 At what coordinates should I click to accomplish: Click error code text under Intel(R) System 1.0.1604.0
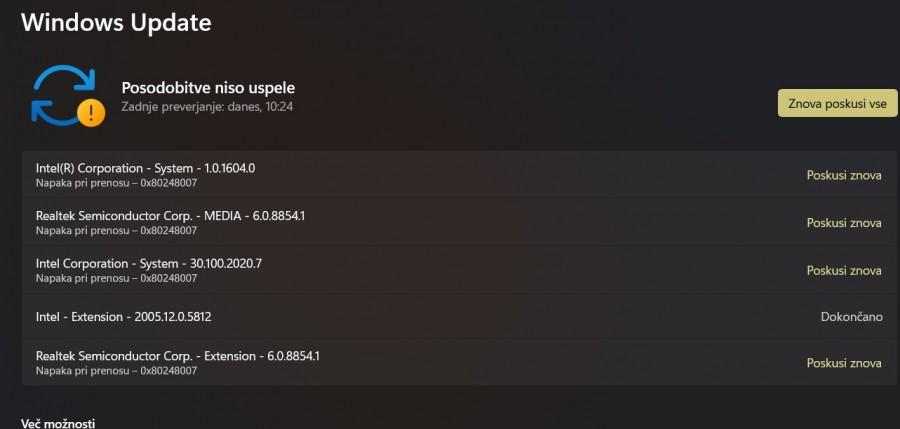pos(116,183)
